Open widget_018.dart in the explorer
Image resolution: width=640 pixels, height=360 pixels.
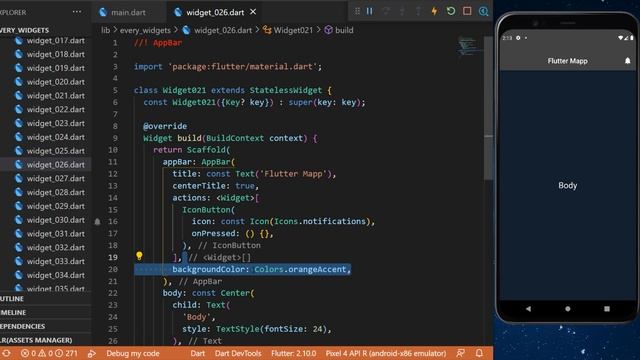tap(56, 54)
